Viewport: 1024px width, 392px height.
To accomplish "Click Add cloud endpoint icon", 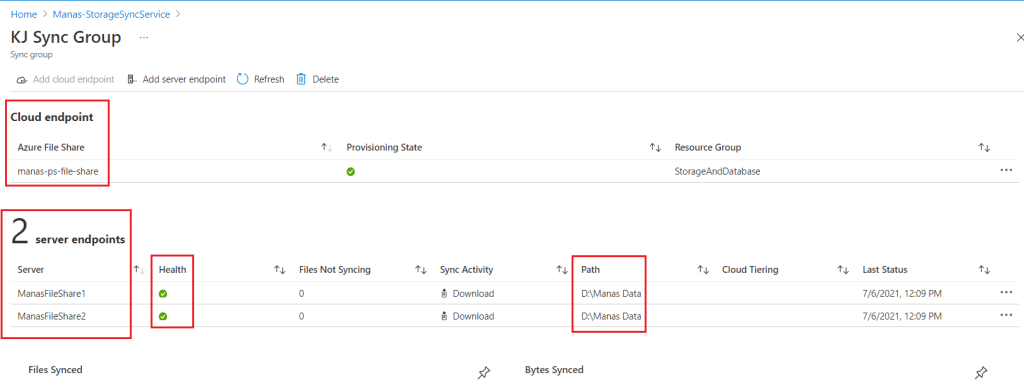I will (x=22, y=80).
